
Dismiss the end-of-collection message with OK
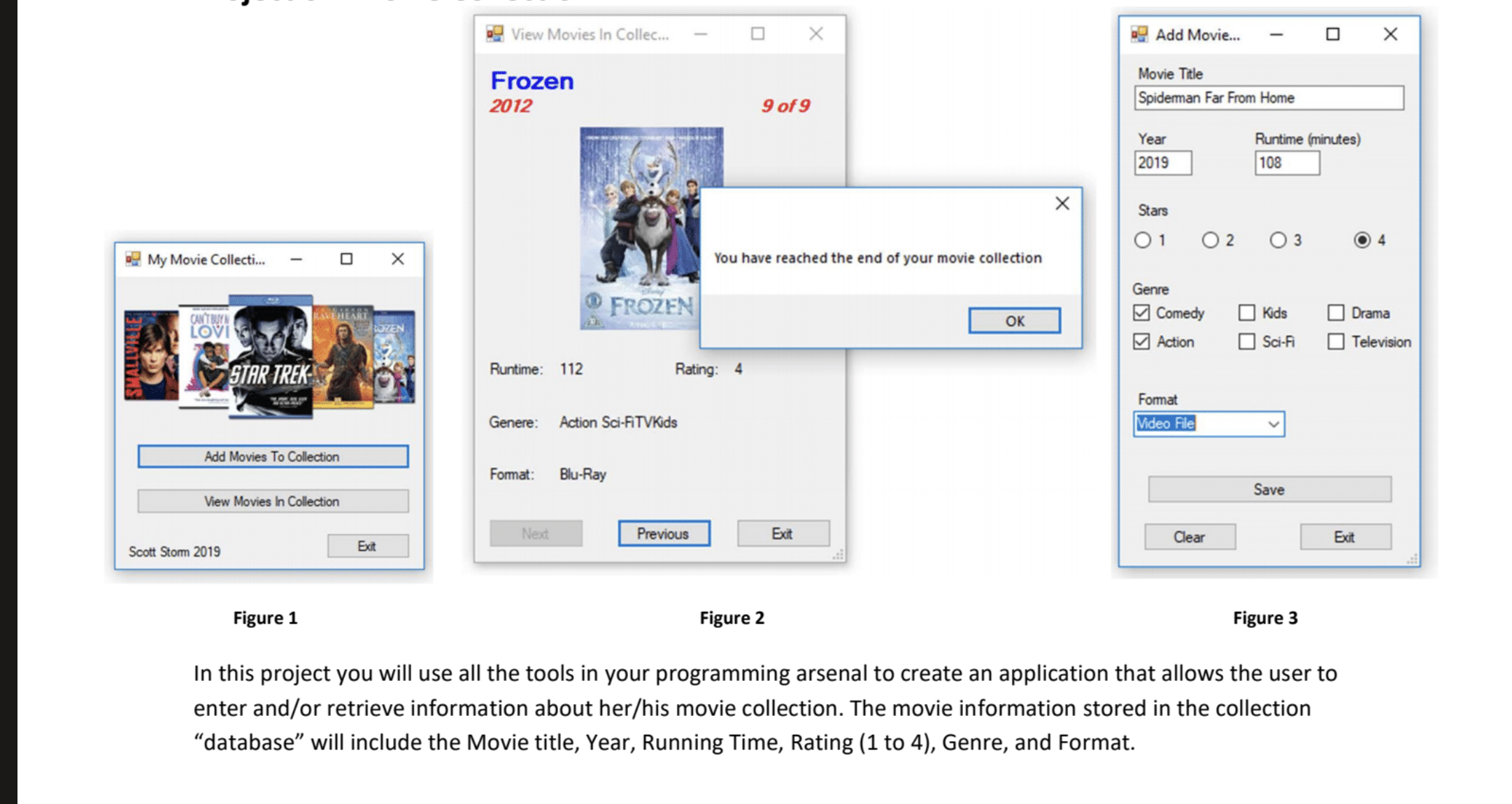coord(1014,321)
